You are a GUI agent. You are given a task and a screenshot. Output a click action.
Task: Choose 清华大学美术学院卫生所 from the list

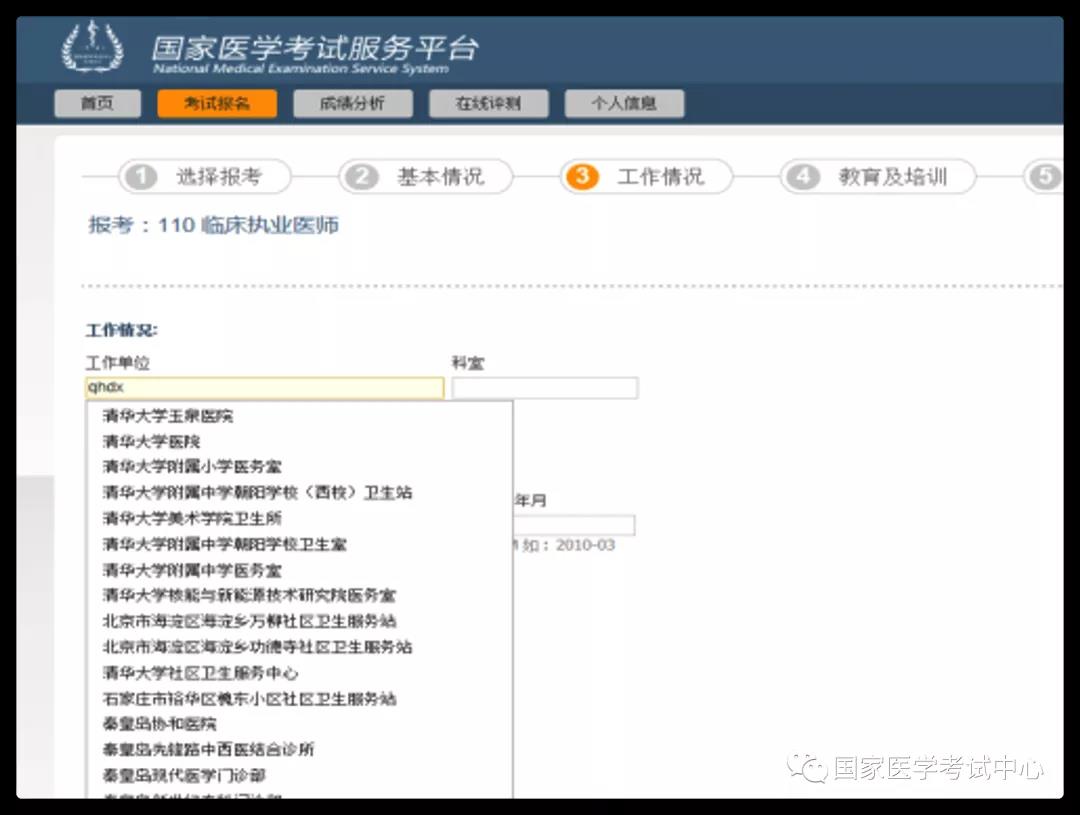click(x=191, y=517)
